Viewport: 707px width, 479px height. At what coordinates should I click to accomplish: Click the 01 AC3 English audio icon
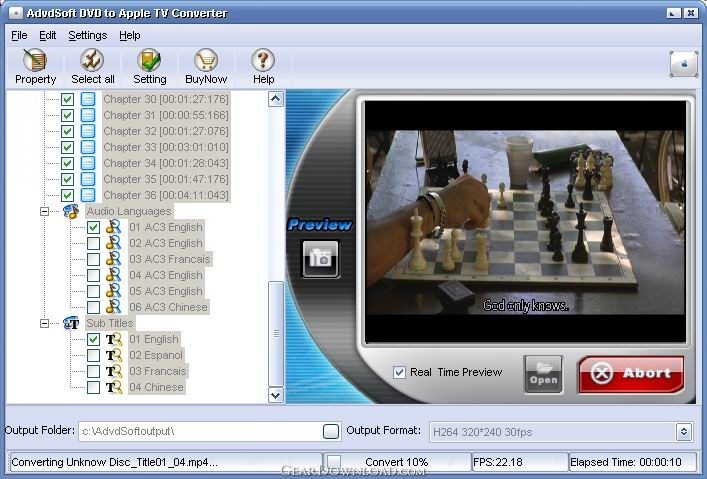114,227
